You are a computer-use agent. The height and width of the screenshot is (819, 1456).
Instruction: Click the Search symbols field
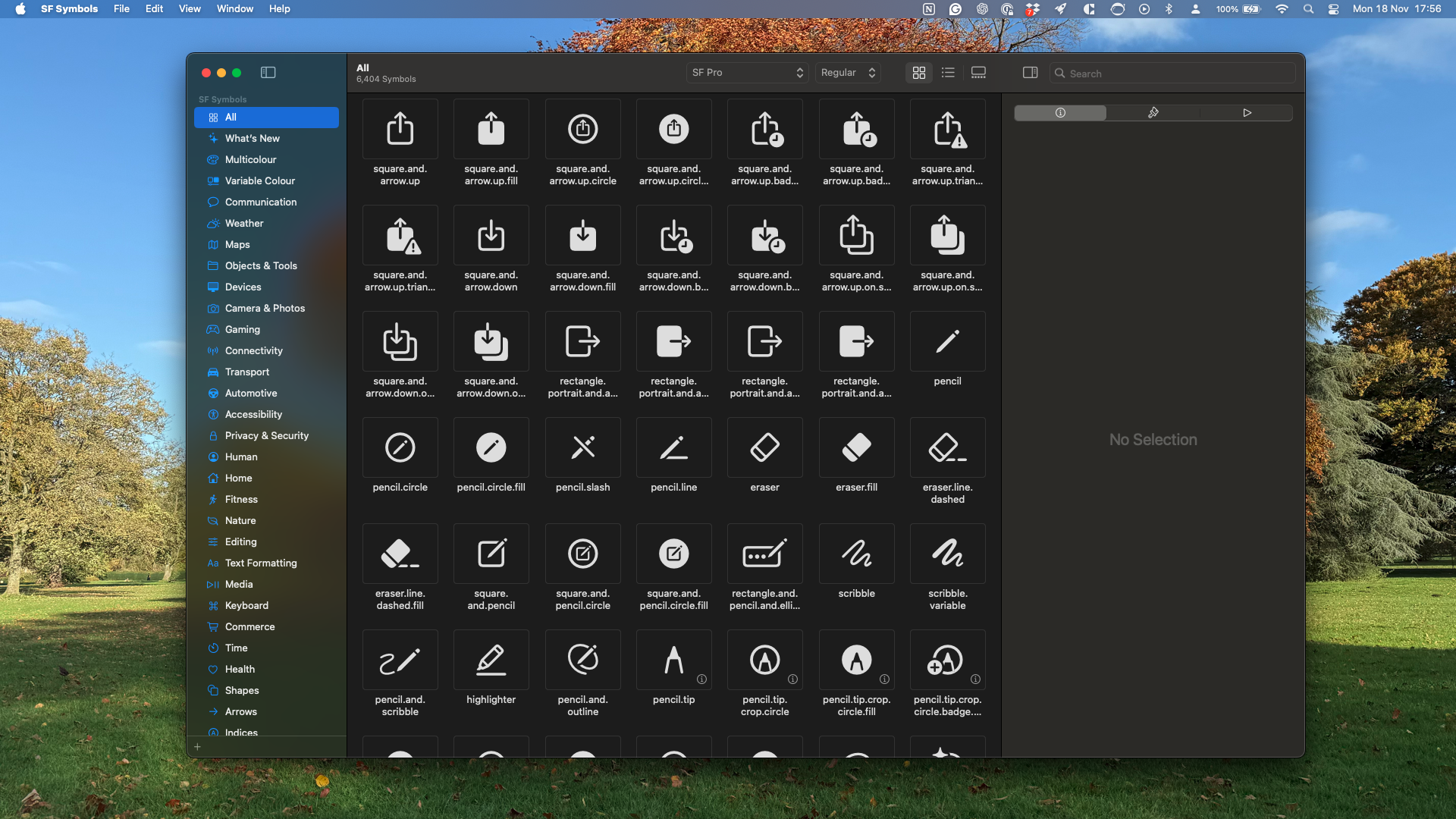(x=1172, y=74)
